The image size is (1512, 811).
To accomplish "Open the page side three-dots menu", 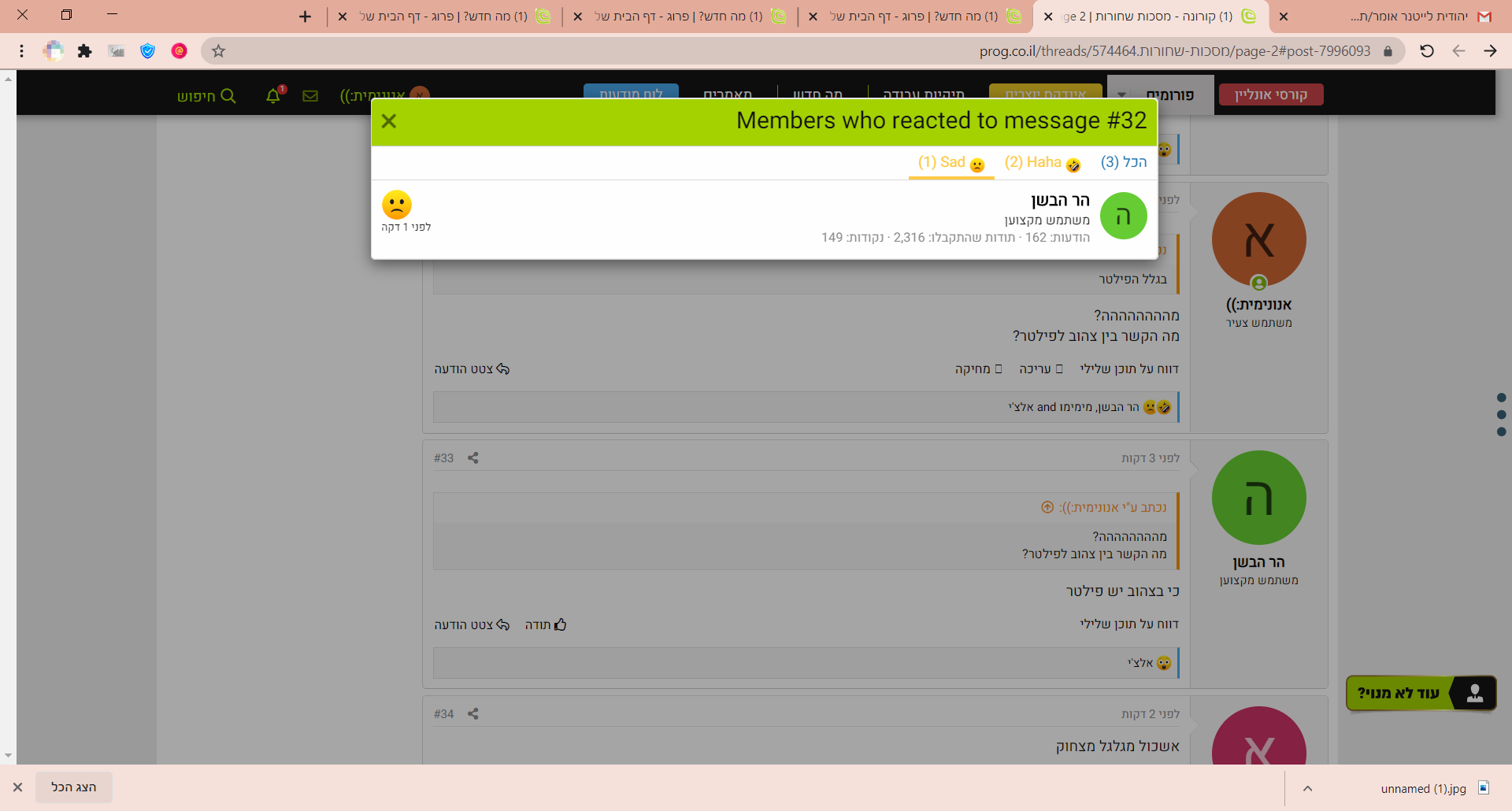I will coord(1501,415).
